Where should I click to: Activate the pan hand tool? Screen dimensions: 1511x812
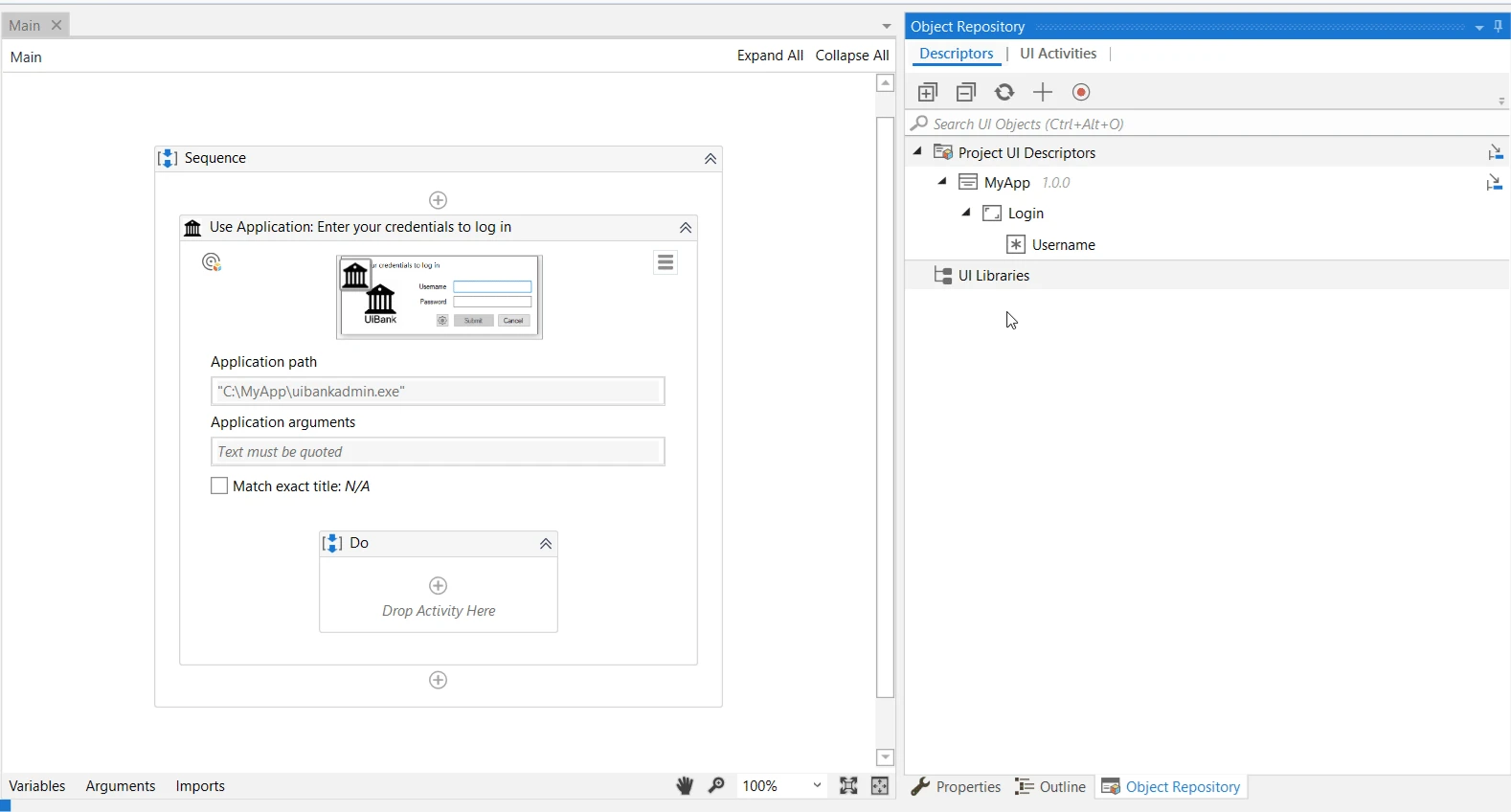[685, 786]
